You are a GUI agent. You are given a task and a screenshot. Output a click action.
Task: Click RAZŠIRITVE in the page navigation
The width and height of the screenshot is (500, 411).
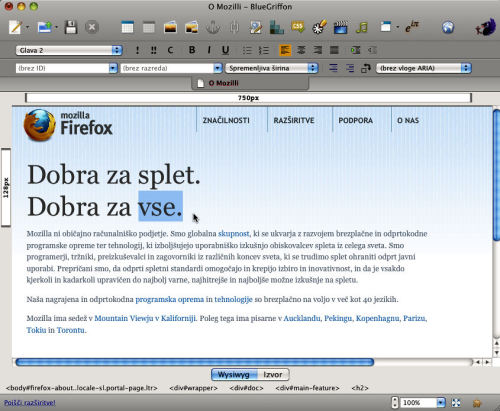(x=294, y=120)
